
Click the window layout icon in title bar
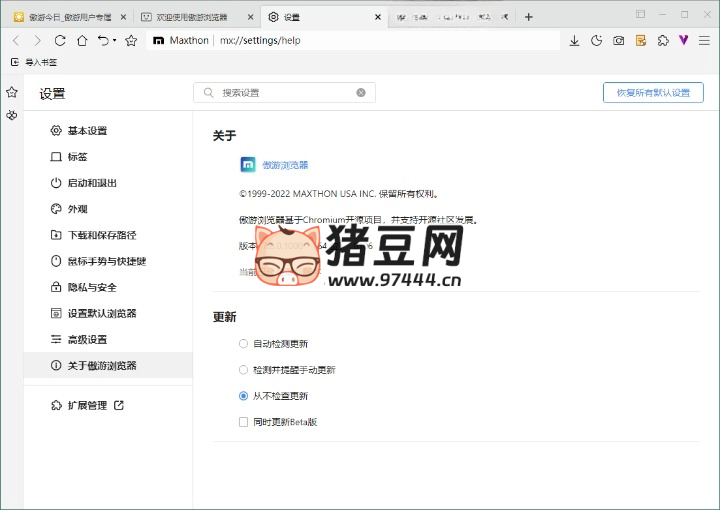640,14
